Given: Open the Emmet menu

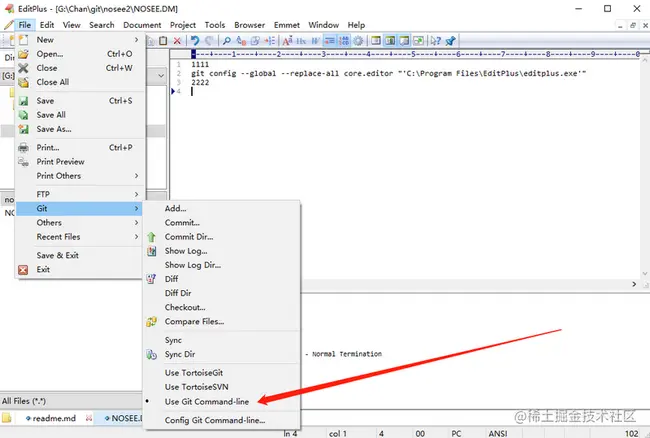Looking at the screenshot, I should (286, 25).
